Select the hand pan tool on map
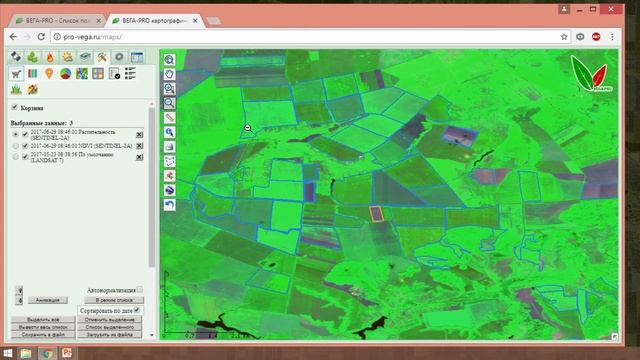Viewport: 640px width, 360px height. tap(169, 74)
